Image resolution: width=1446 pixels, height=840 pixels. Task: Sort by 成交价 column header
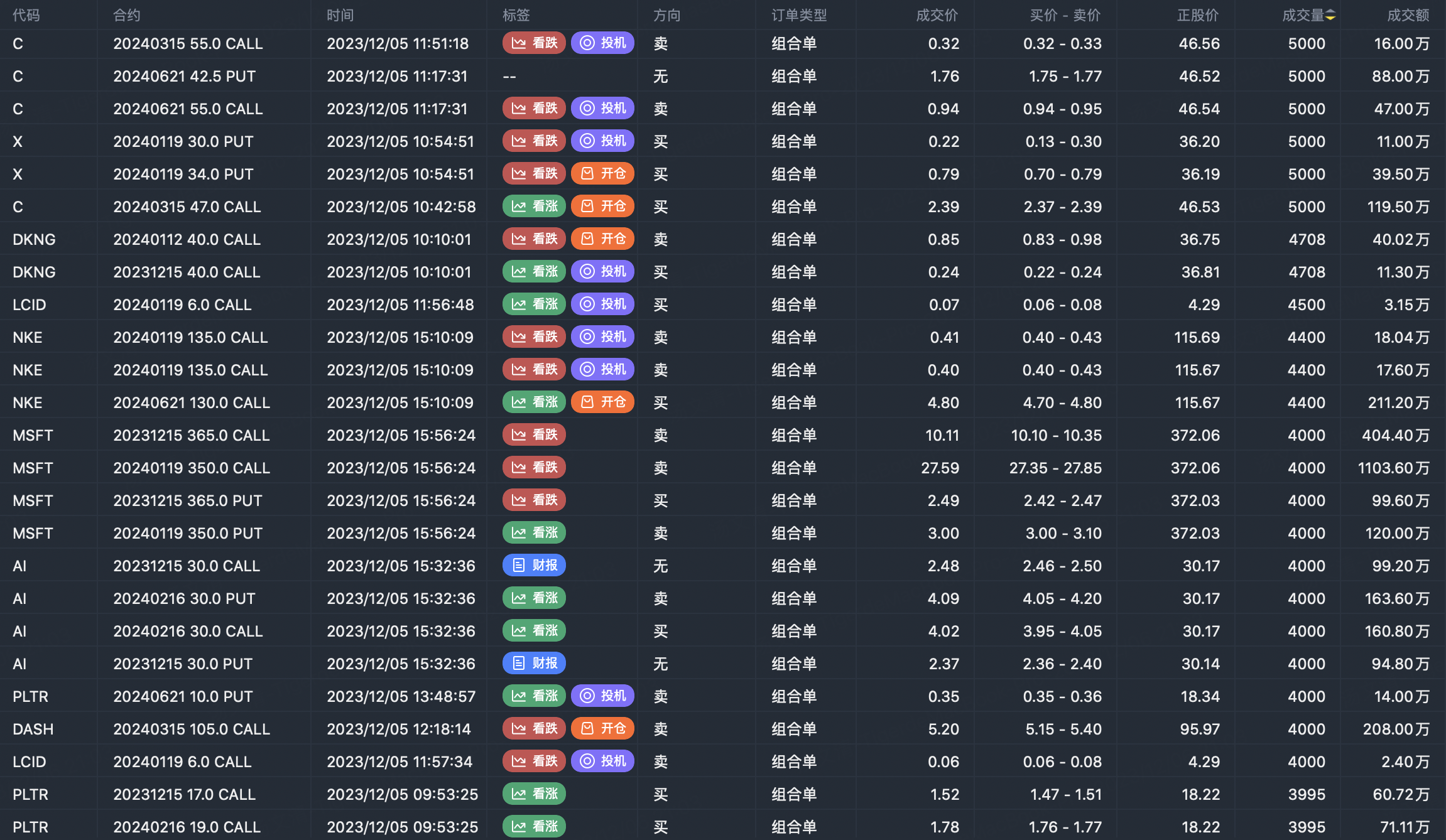click(x=937, y=15)
